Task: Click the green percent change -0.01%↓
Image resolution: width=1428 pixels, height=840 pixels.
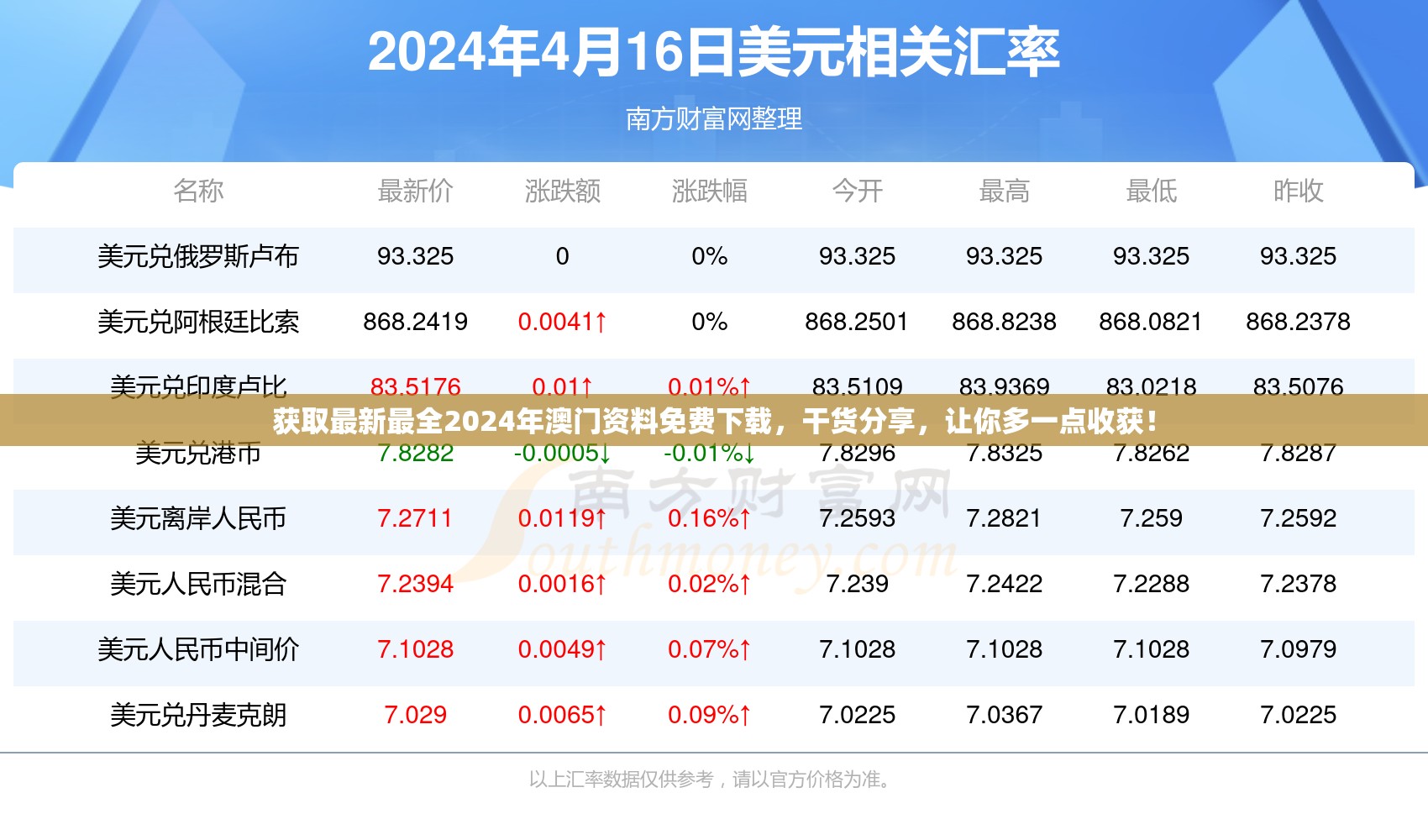Action: tap(709, 455)
